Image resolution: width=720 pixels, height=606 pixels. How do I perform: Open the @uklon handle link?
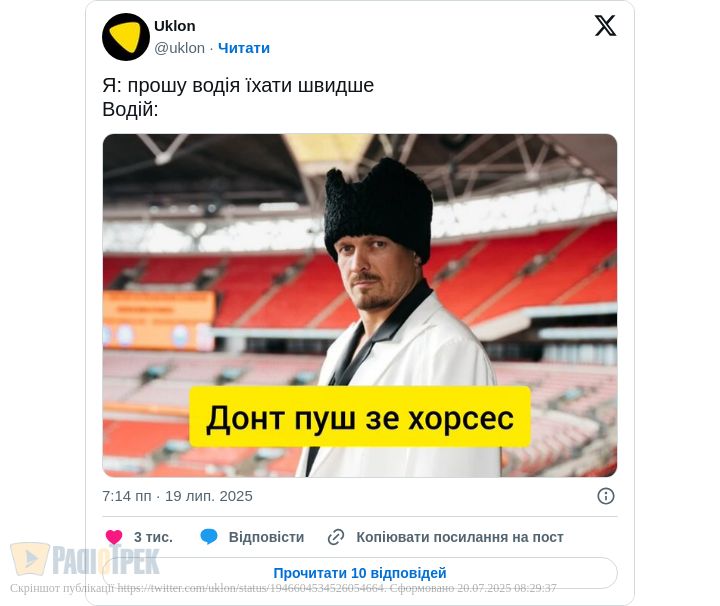pos(180,48)
